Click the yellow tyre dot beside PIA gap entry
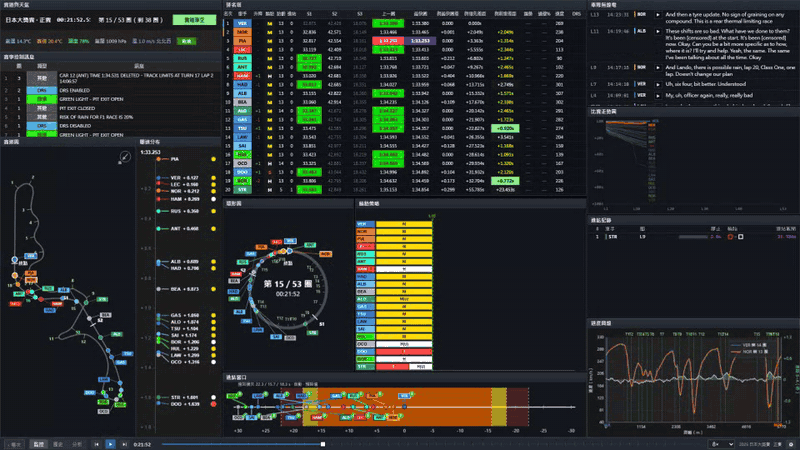The image size is (800, 450). (x=213, y=159)
